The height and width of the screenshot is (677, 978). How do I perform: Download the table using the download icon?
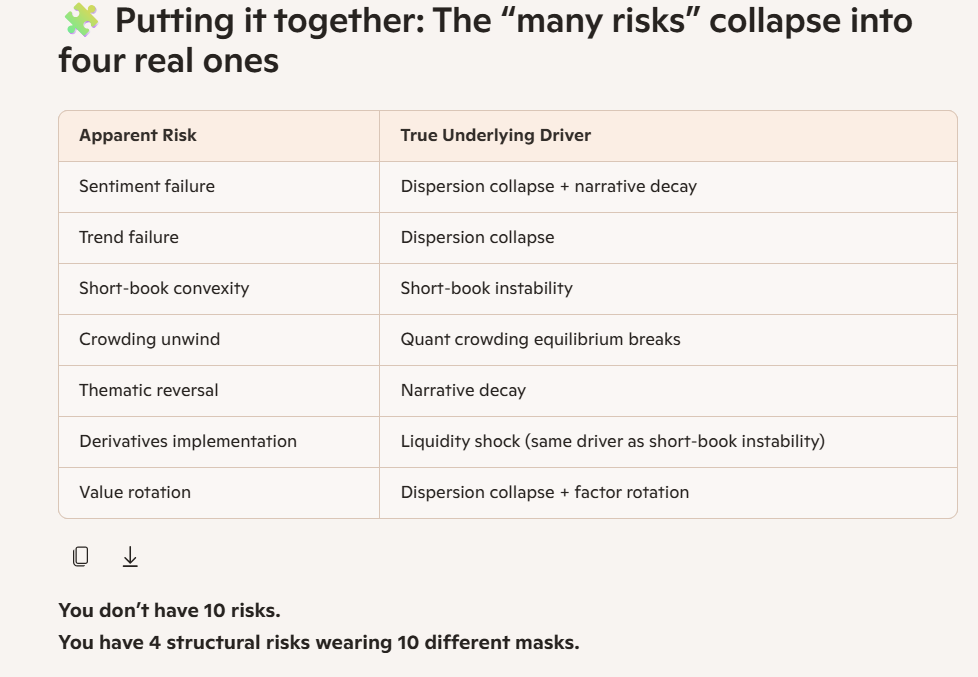coord(130,556)
